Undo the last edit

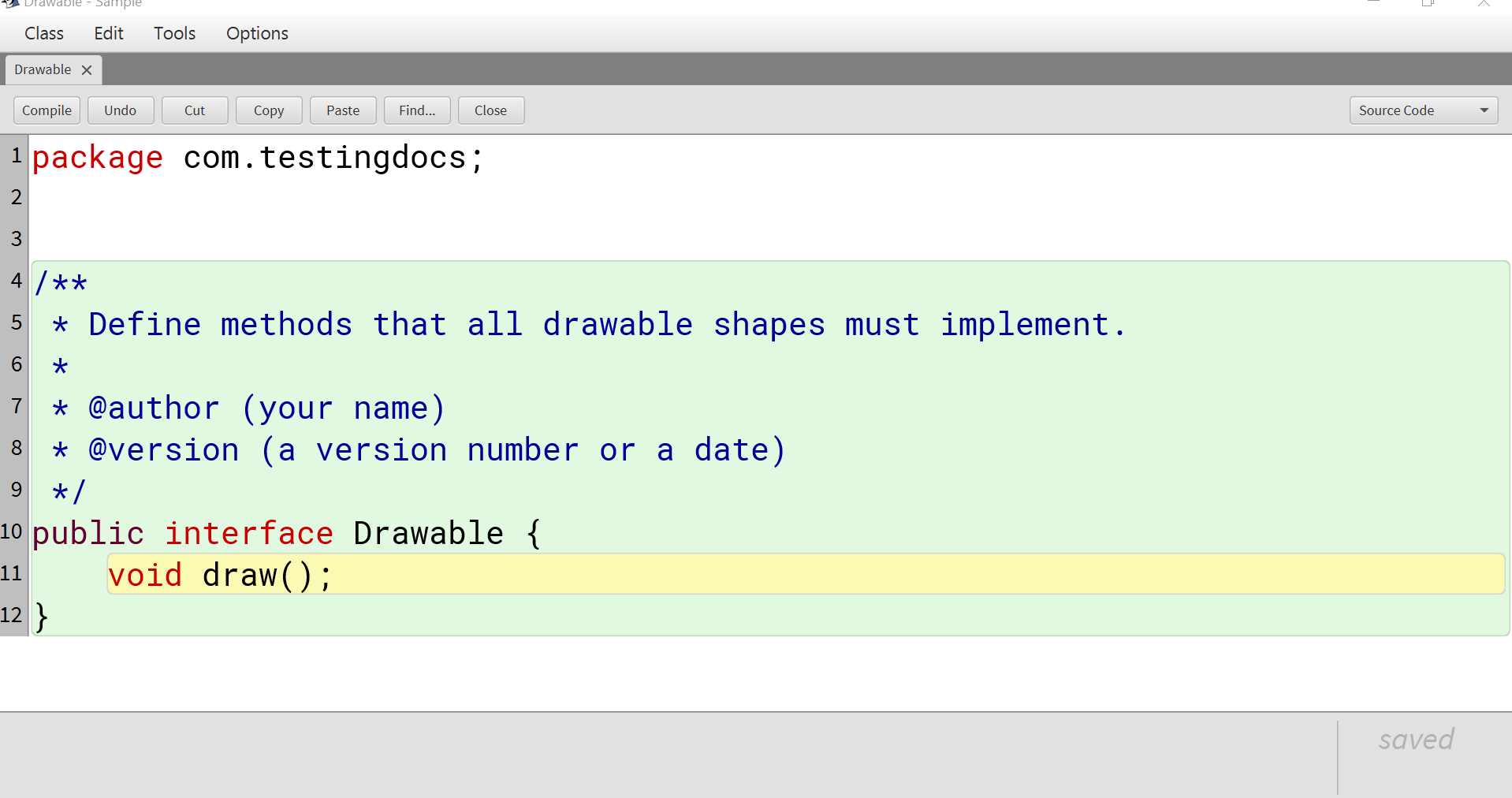(x=120, y=110)
